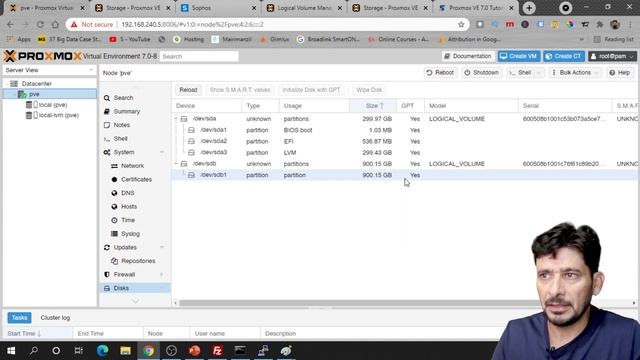The height and width of the screenshot is (360, 640).
Task: Open the Syslog page
Action: click(130, 234)
